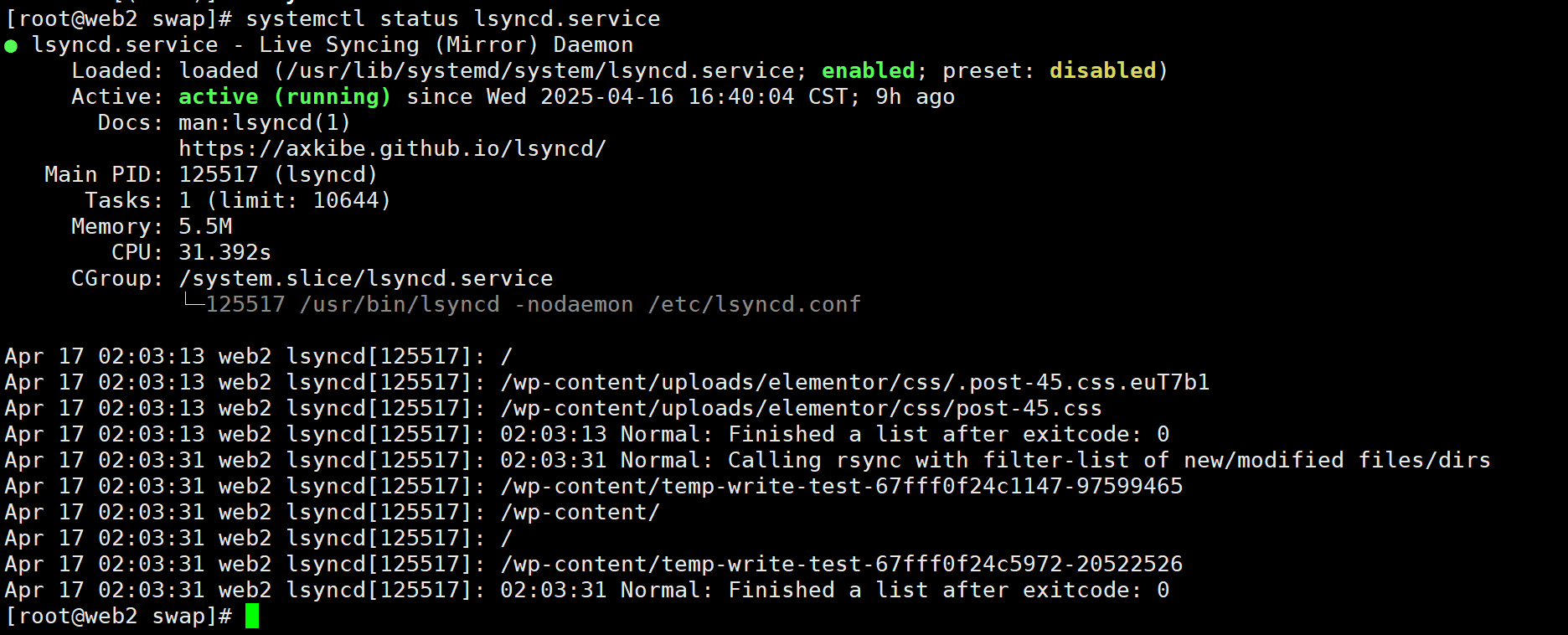Screen dimensions: 1568x635
Task: Click the typed systemctl status lsyncd.service command
Action: 452,18
